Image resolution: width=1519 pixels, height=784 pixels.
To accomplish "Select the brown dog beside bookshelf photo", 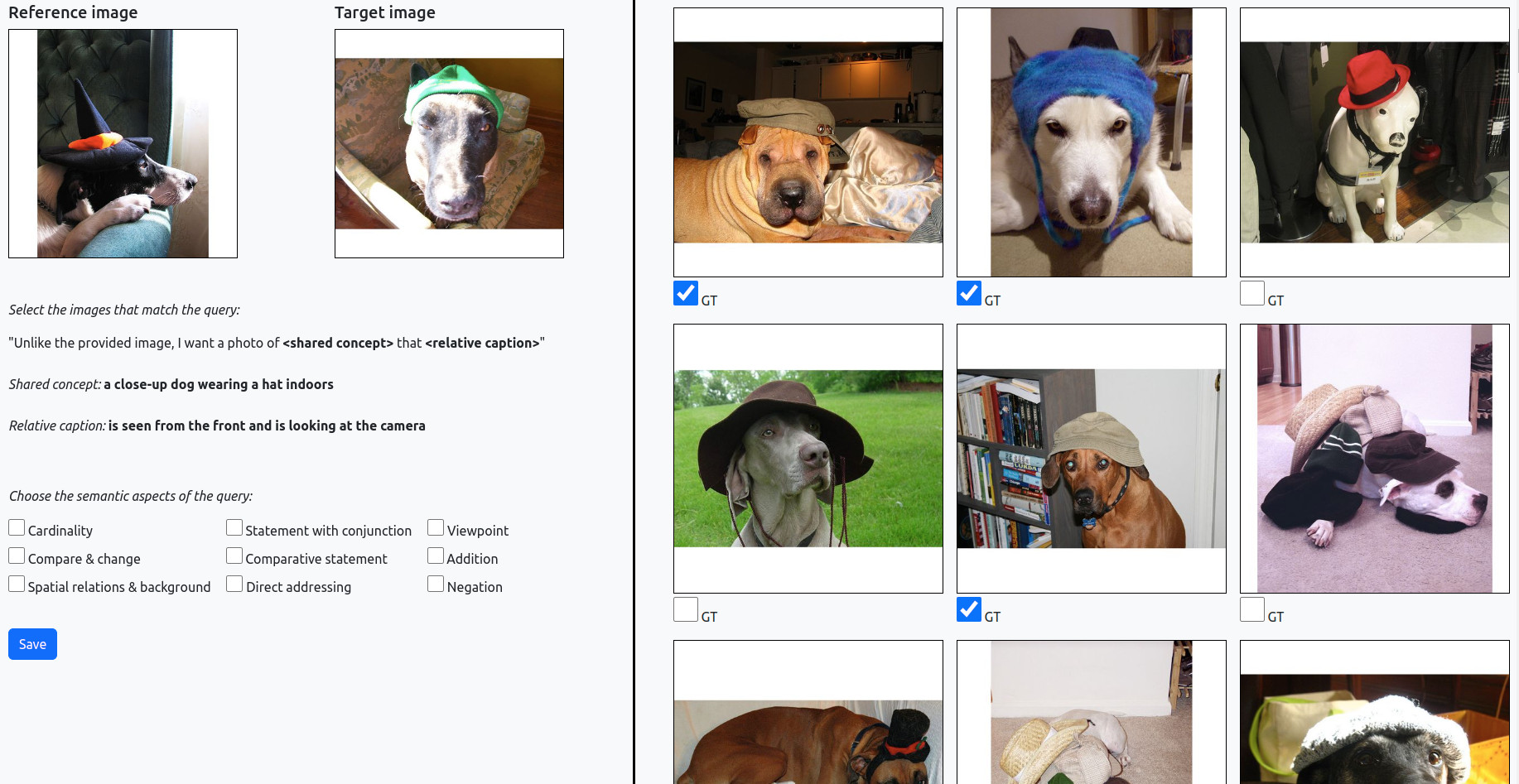I will (1092, 459).
